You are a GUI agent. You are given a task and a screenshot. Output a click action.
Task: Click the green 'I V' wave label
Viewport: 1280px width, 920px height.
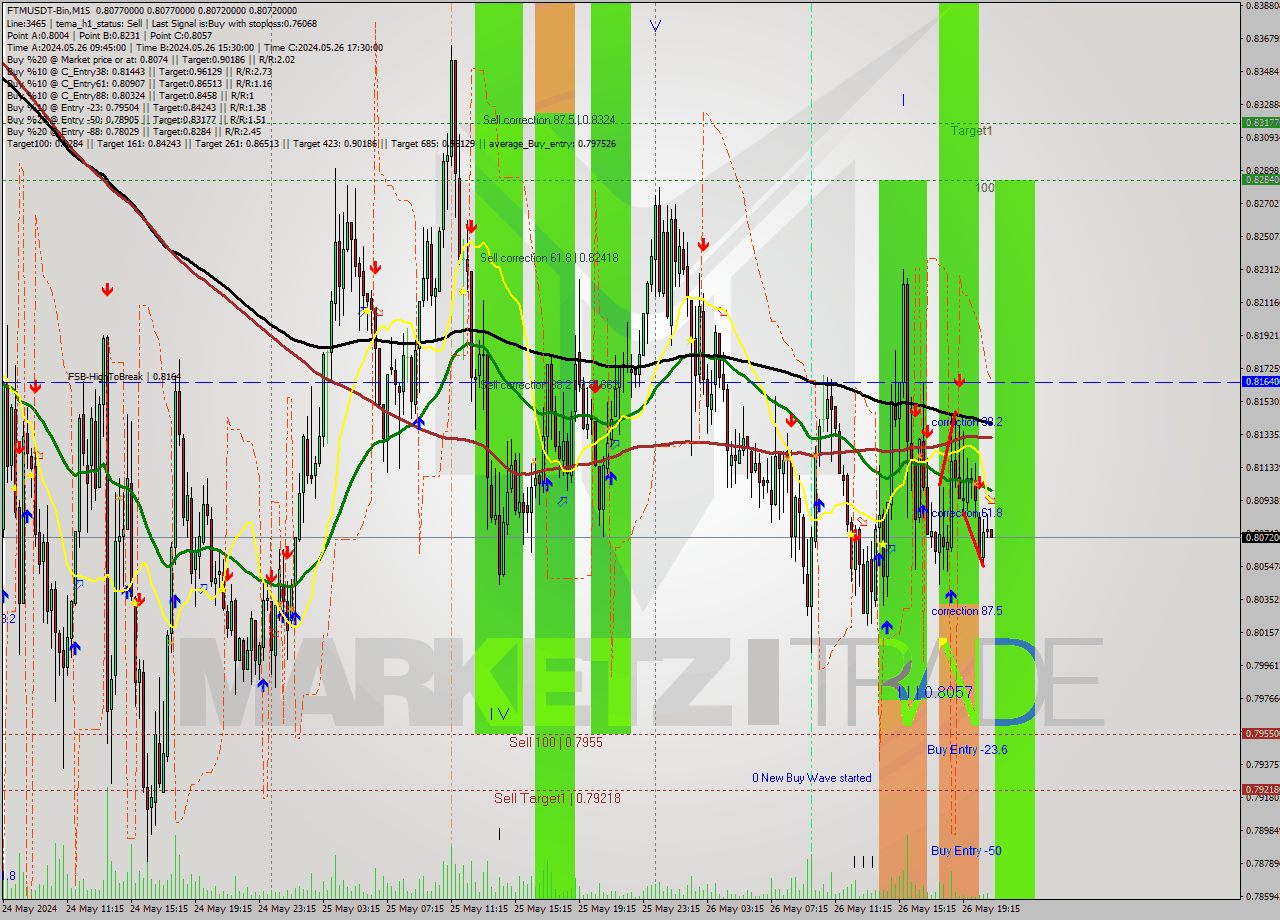500,714
